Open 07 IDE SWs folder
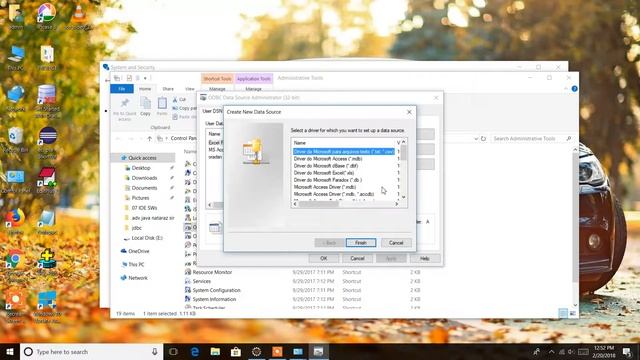The width and height of the screenshot is (640, 360). [144, 208]
